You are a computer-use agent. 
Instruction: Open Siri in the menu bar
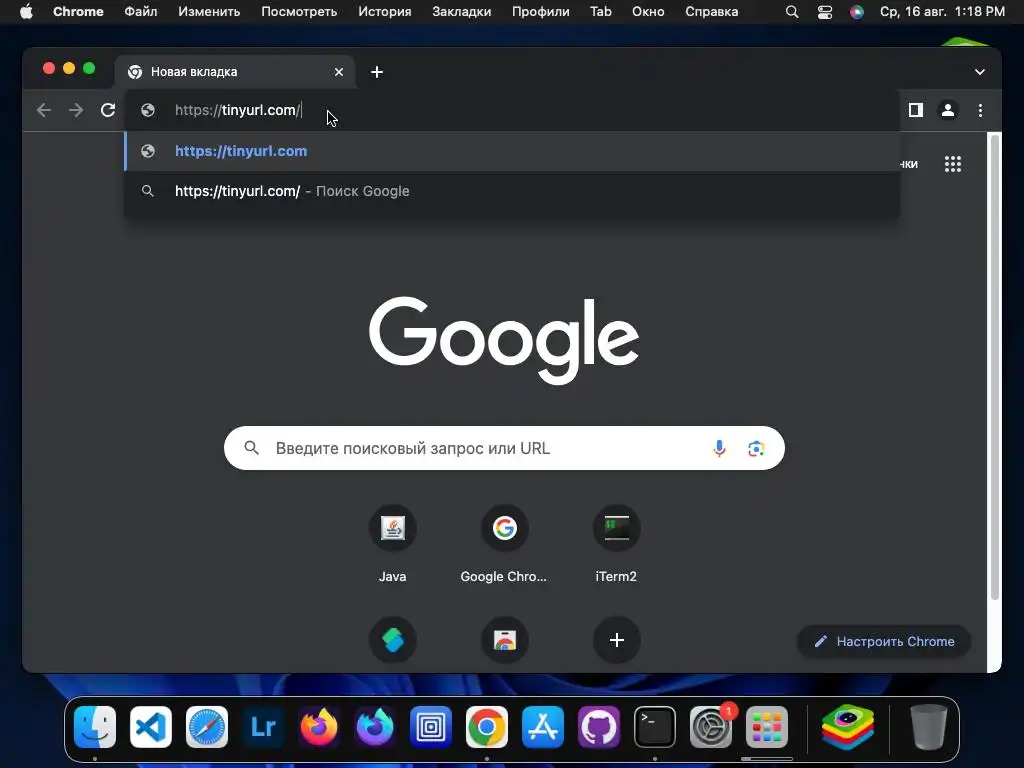pyautogui.click(x=857, y=12)
